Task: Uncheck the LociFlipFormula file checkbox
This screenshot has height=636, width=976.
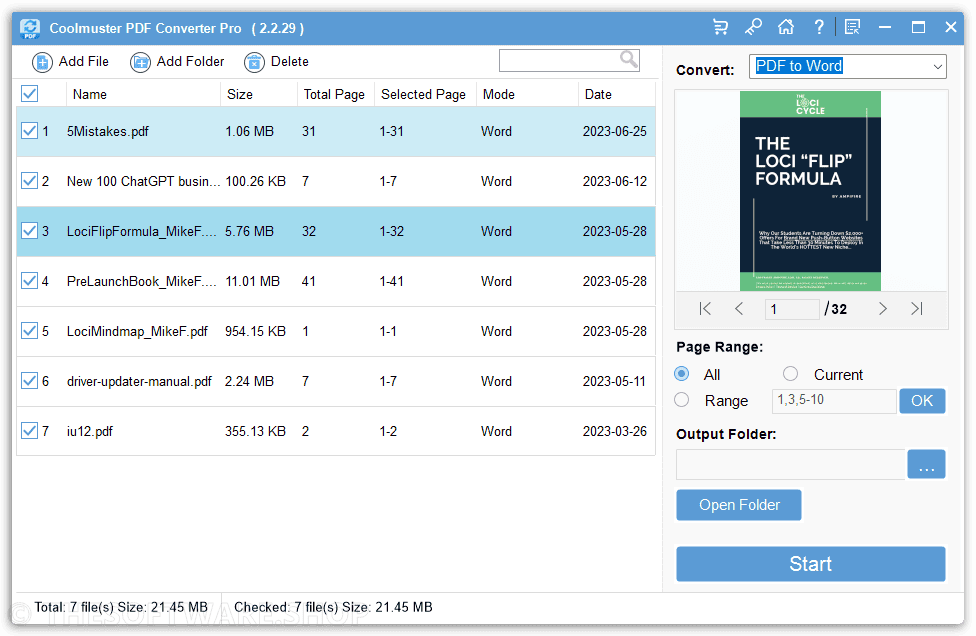Action: [29, 231]
